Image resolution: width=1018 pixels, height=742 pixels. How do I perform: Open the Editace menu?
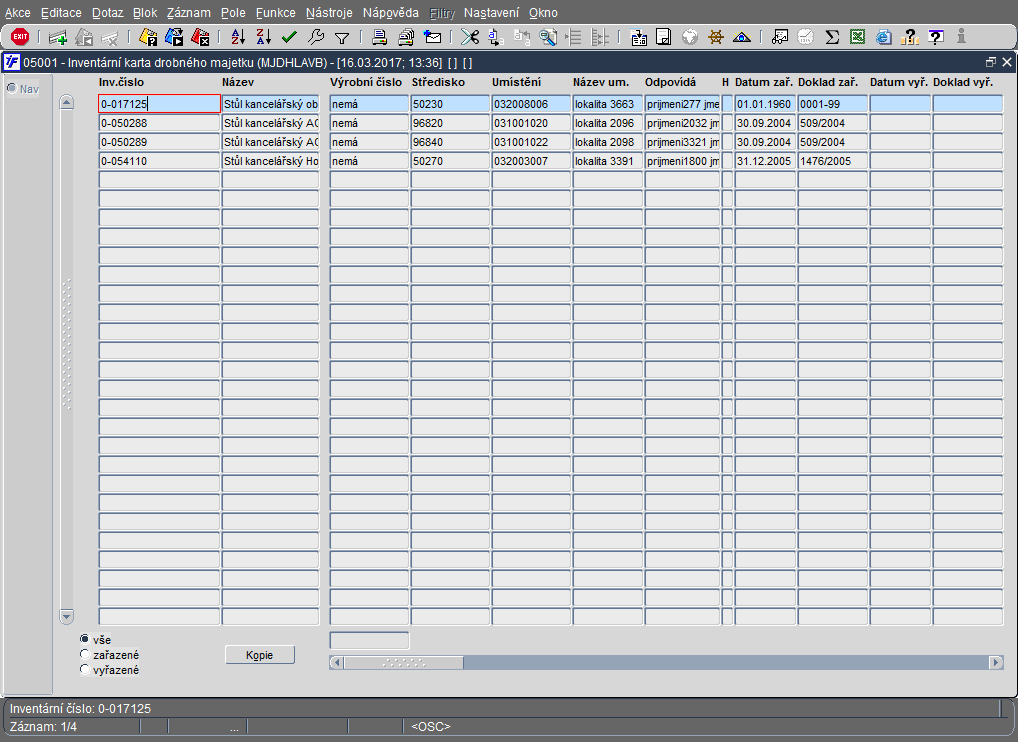(61, 13)
